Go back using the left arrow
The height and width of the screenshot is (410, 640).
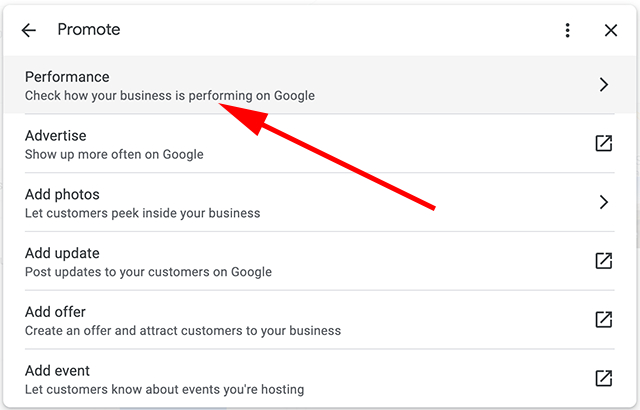28,30
